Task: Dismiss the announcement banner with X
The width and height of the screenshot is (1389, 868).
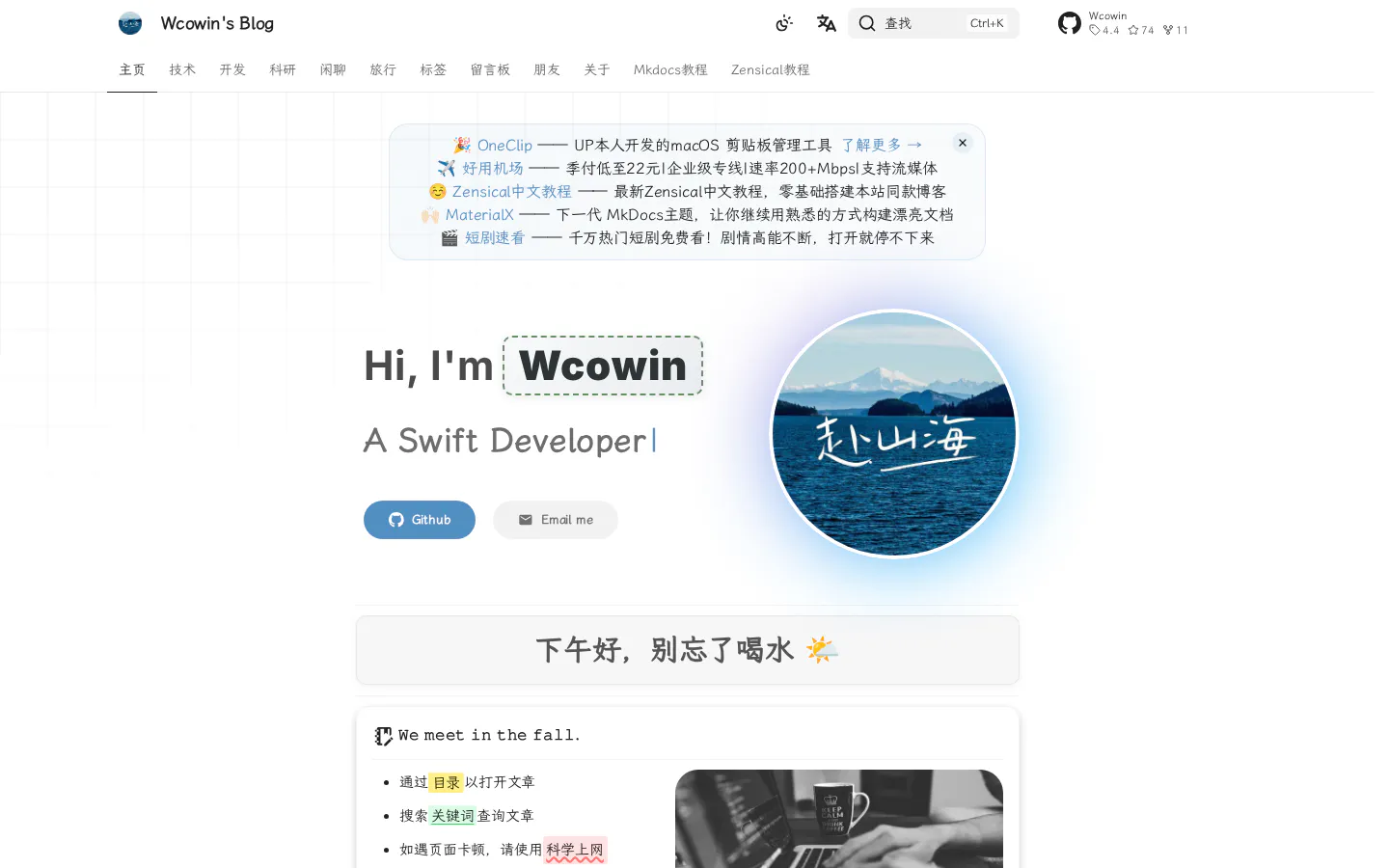Action: (963, 143)
